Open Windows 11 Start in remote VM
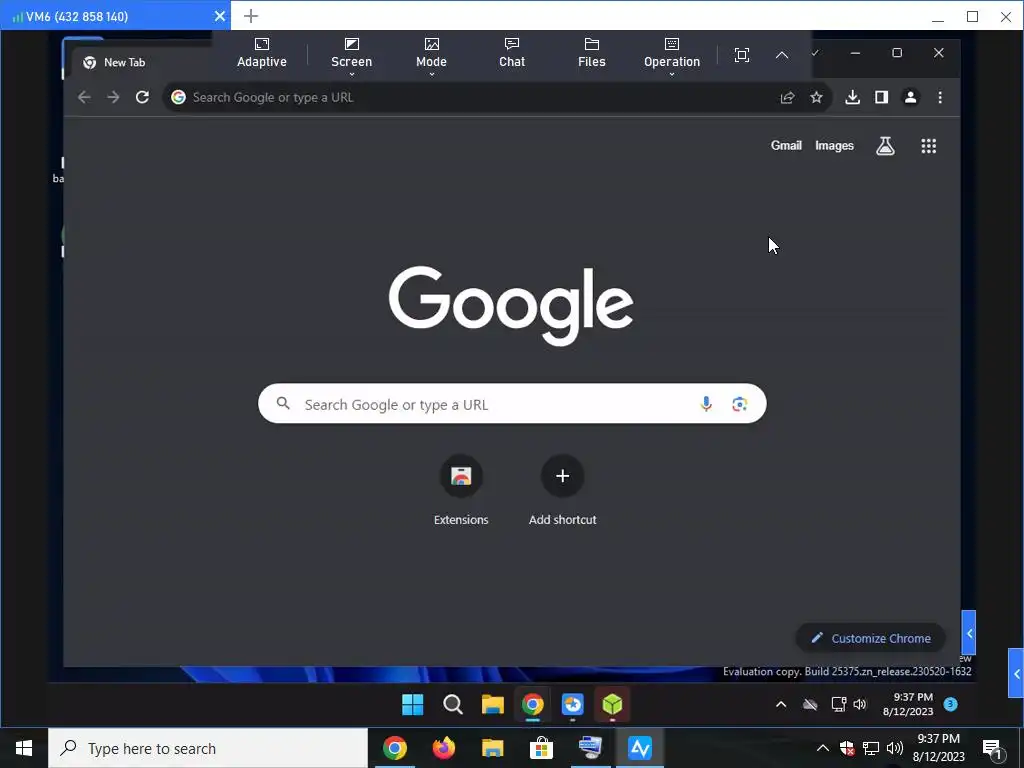This screenshot has height=768, width=1024. pos(413,705)
